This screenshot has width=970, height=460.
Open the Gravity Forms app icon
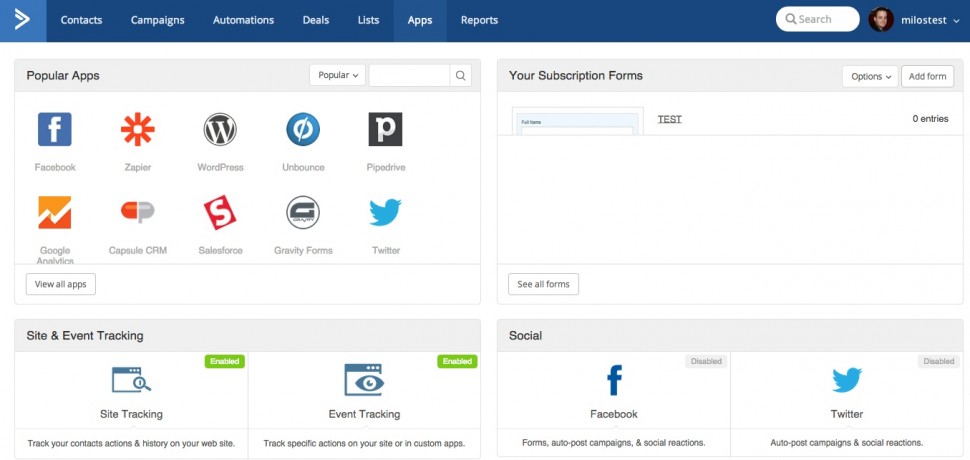click(303, 212)
